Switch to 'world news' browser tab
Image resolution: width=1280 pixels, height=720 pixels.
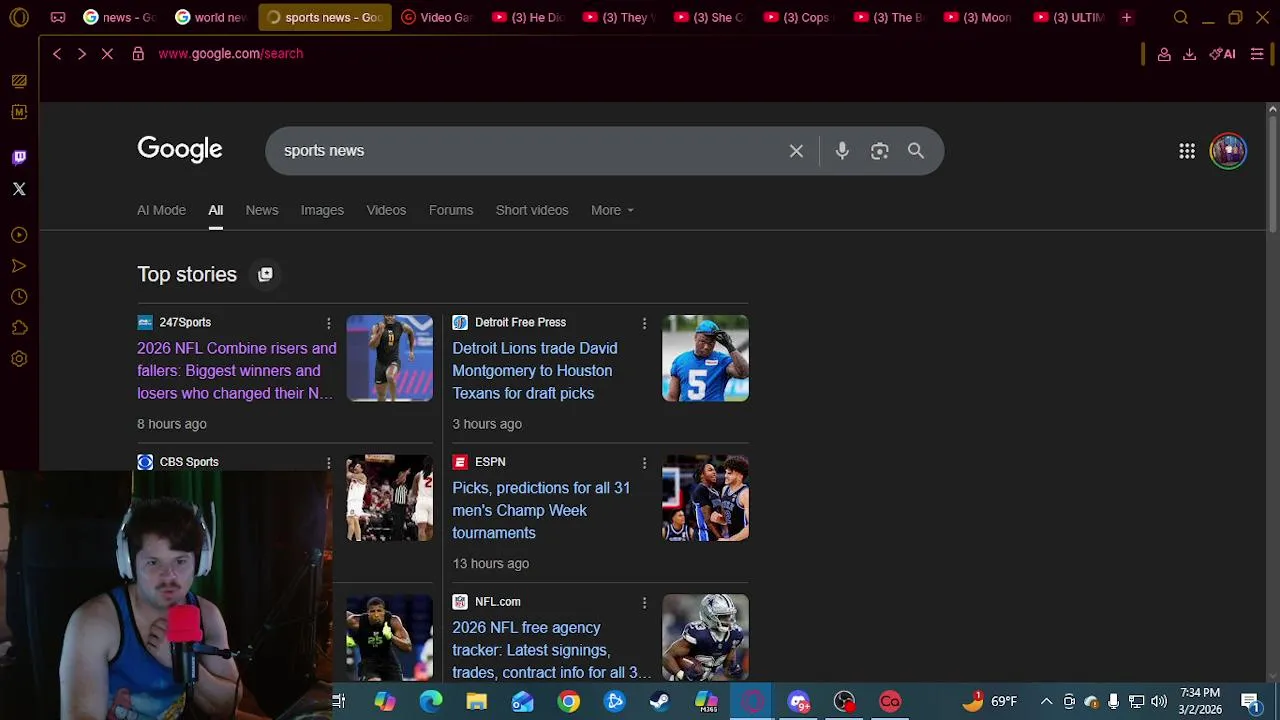click(211, 17)
